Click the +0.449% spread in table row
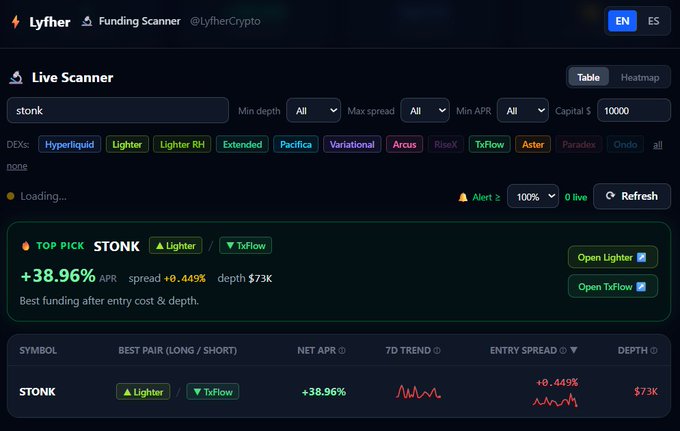Viewport: 680px width, 431px height. tap(557, 382)
